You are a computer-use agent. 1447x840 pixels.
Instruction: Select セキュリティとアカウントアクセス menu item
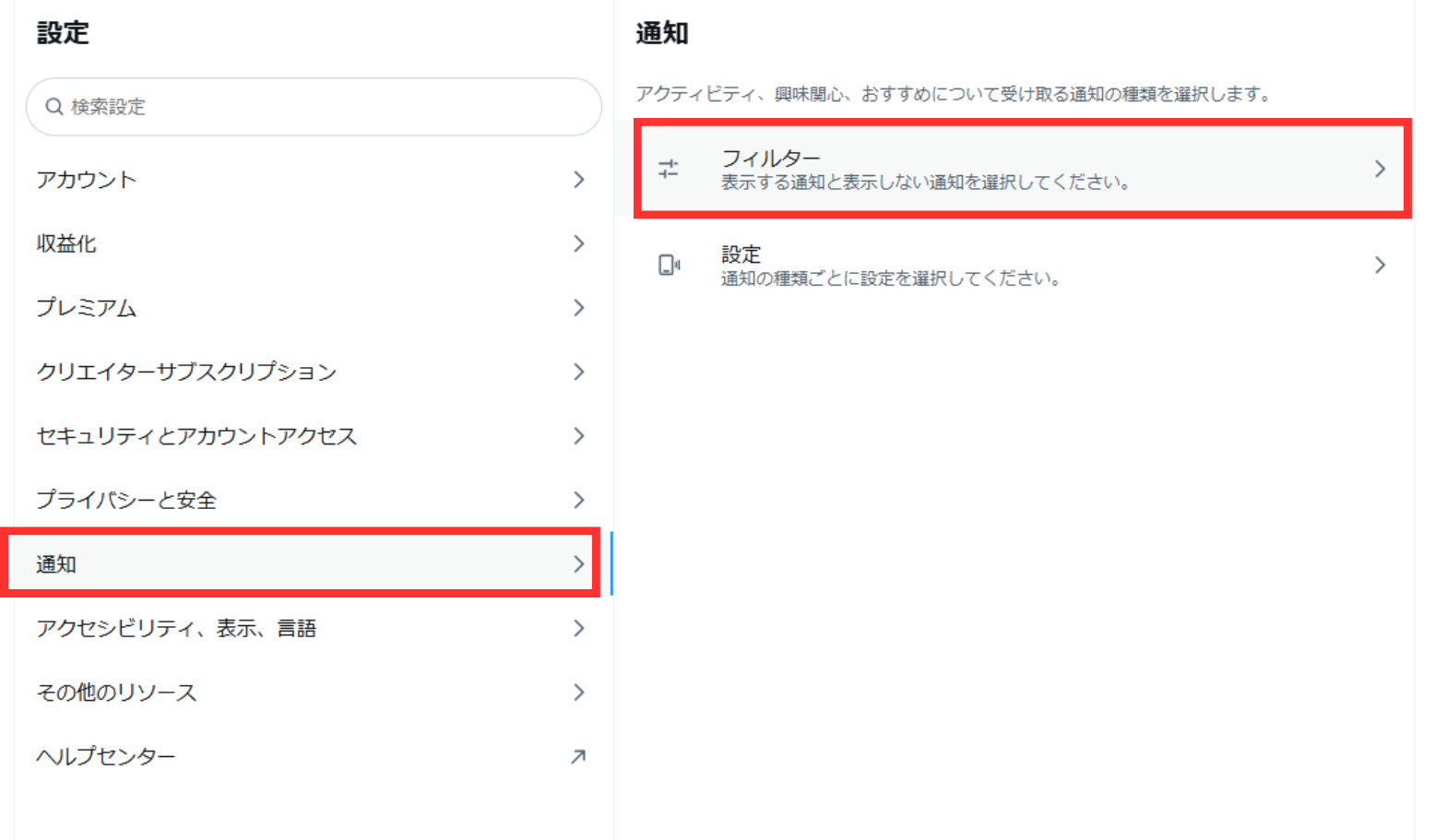[196, 436]
